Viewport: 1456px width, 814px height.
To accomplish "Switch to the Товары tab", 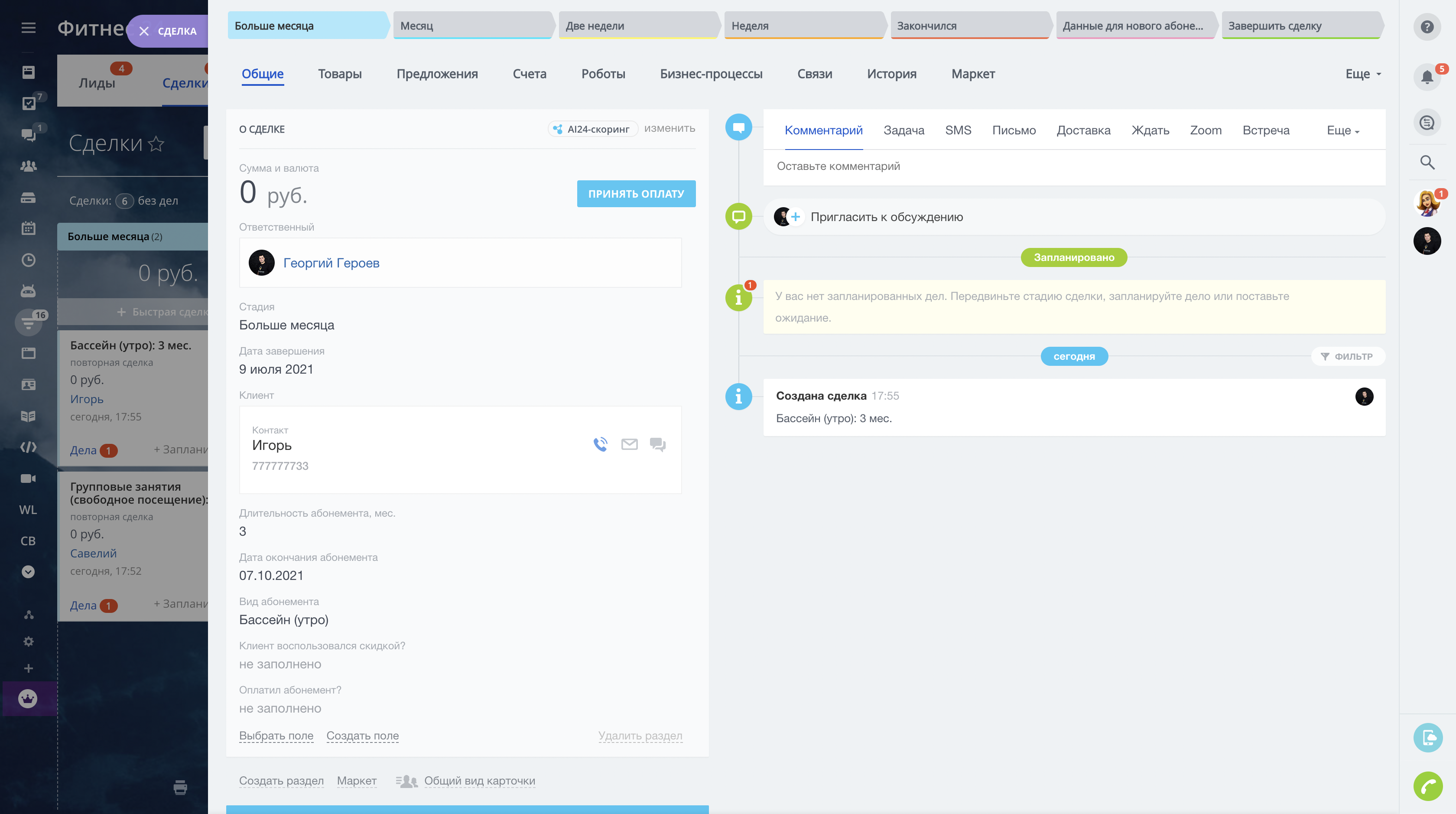I will pos(339,74).
